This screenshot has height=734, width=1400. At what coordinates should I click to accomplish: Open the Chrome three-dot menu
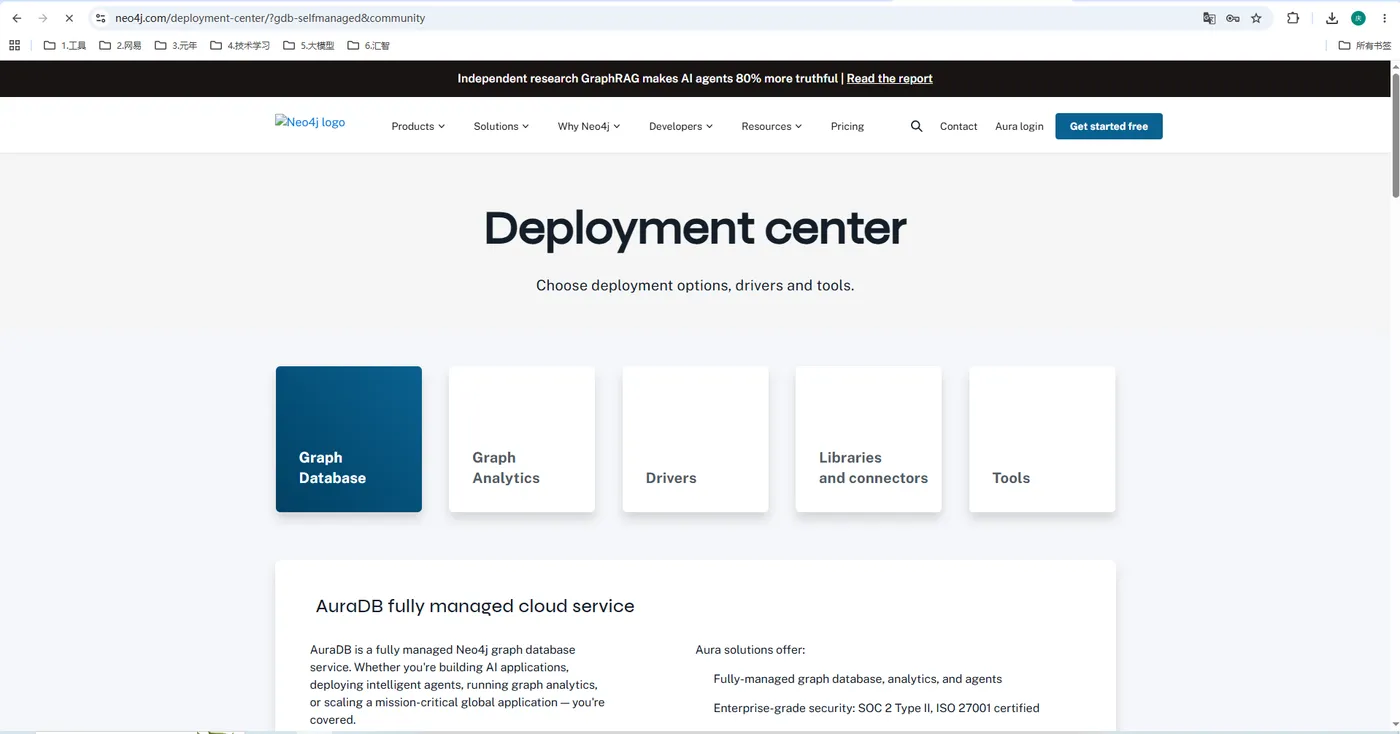(x=1384, y=18)
